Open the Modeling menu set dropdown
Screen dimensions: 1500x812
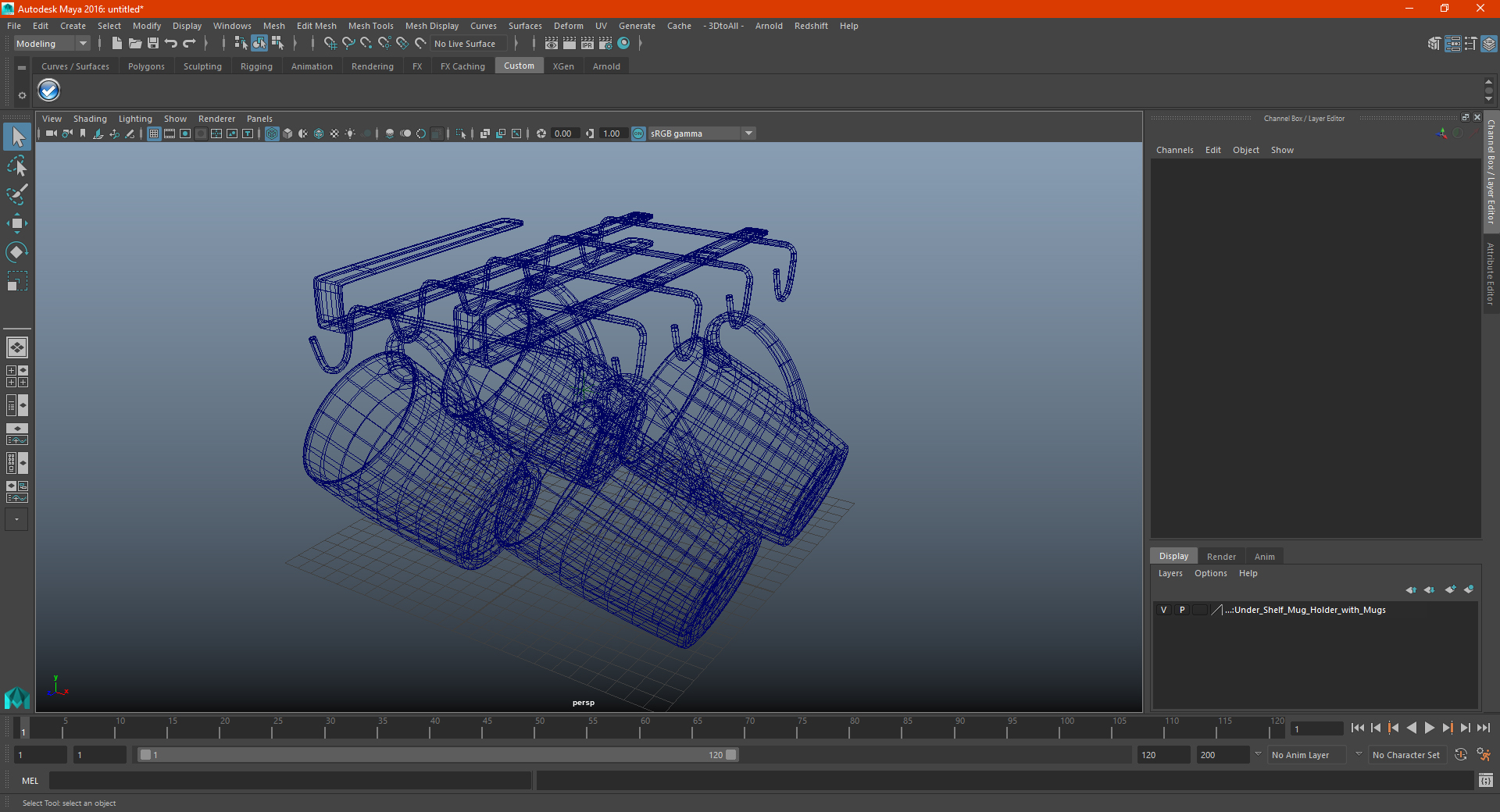point(52,44)
